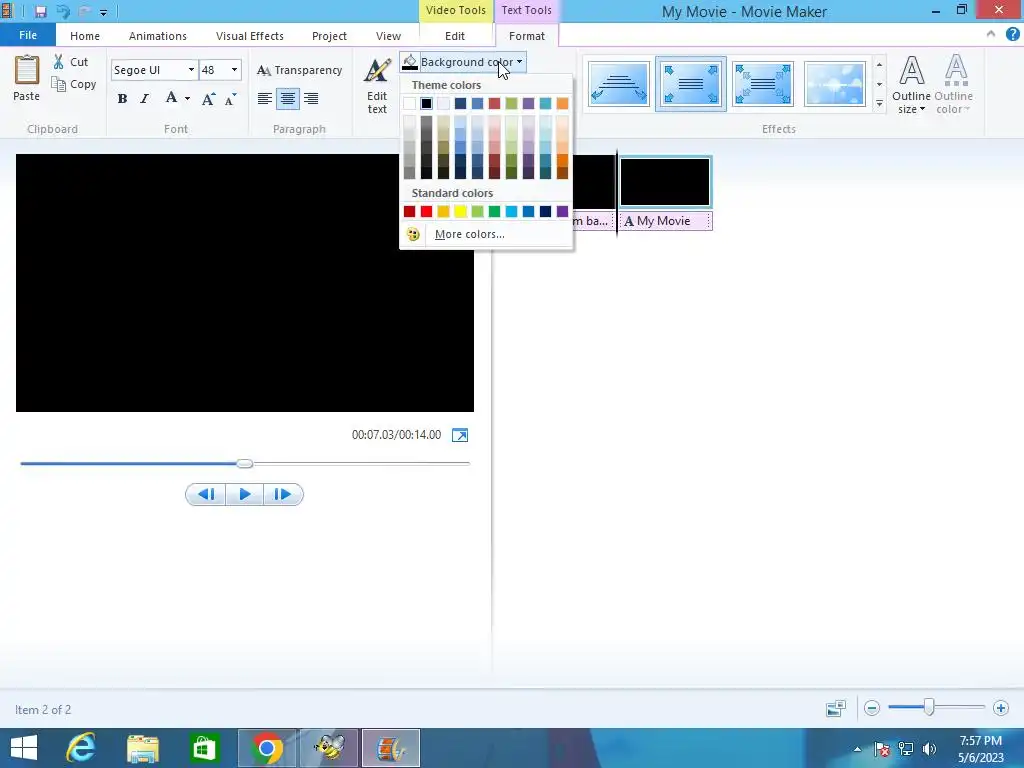This screenshot has width=1024, height=768.
Task: Paste from the clipboard
Action: tap(27, 78)
